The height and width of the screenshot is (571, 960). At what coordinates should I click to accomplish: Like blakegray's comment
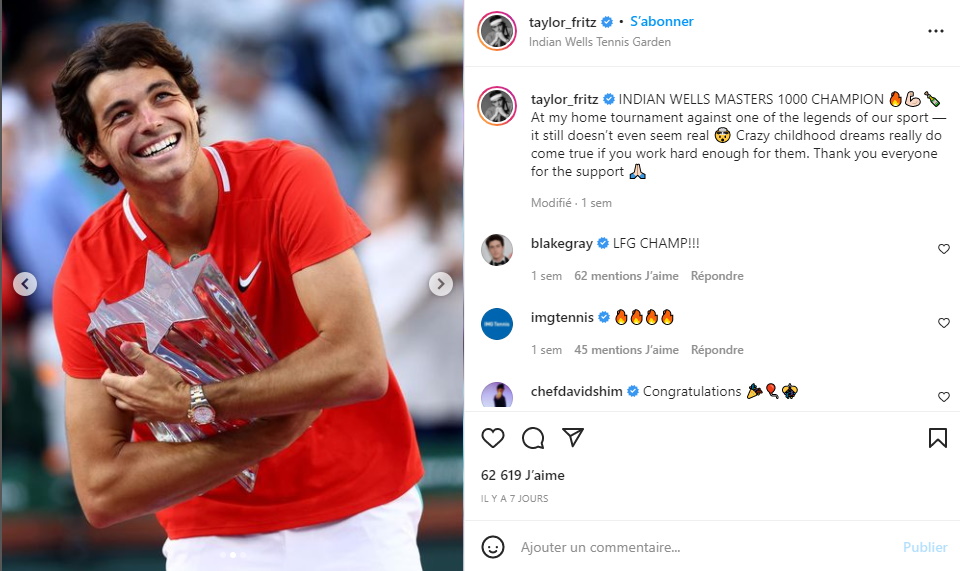pyautogui.click(x=943, y=249)
